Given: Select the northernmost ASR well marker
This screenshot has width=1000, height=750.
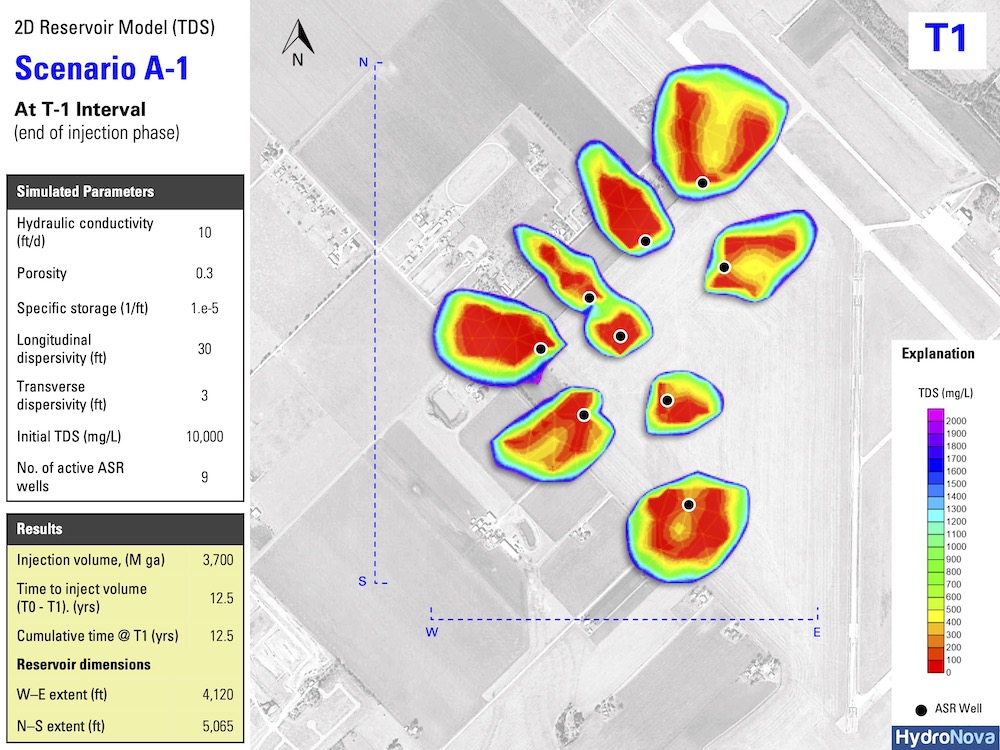Looking at the screenshot, I should click(703, 182).
